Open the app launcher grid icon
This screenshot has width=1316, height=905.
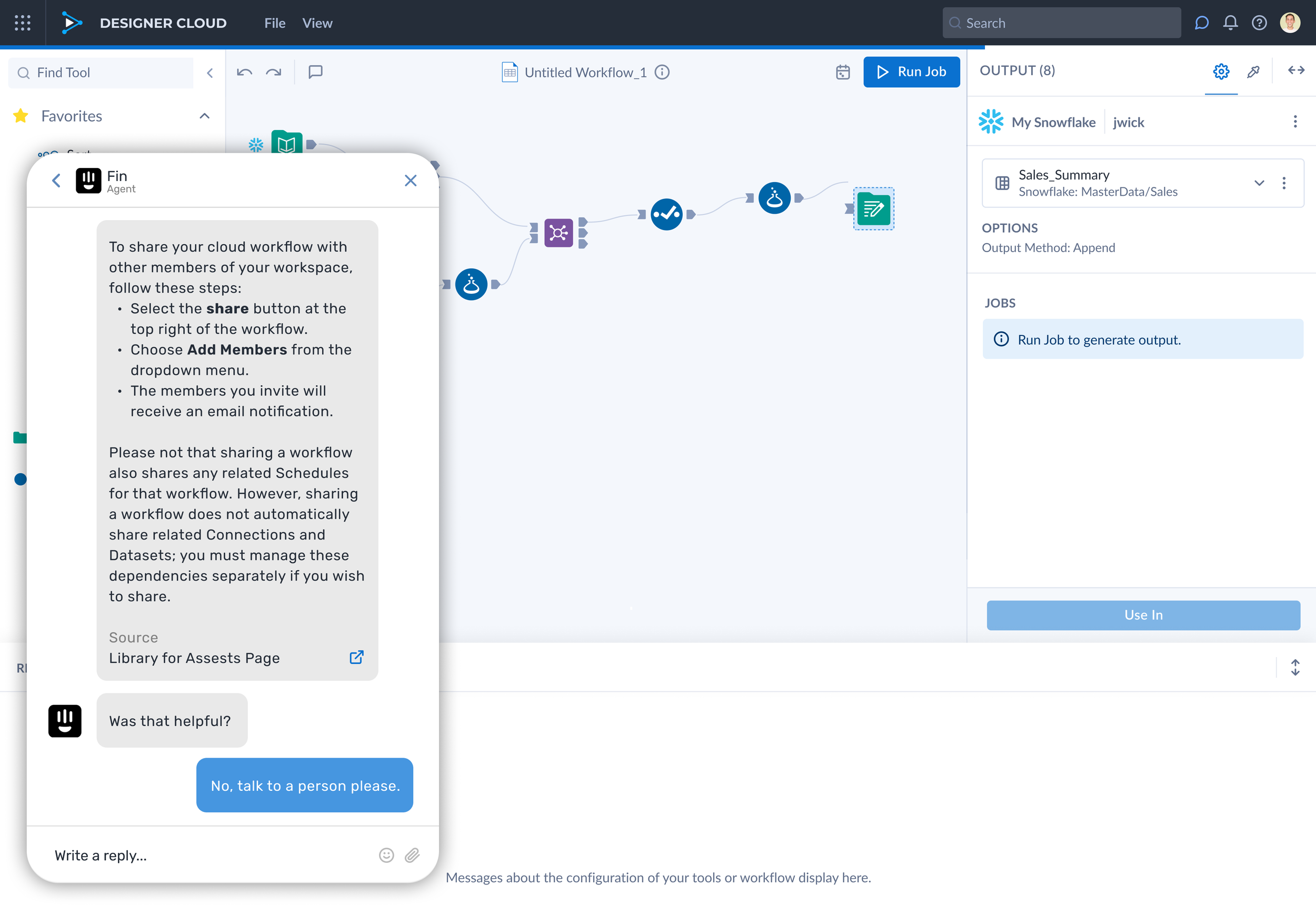(23, 23)
